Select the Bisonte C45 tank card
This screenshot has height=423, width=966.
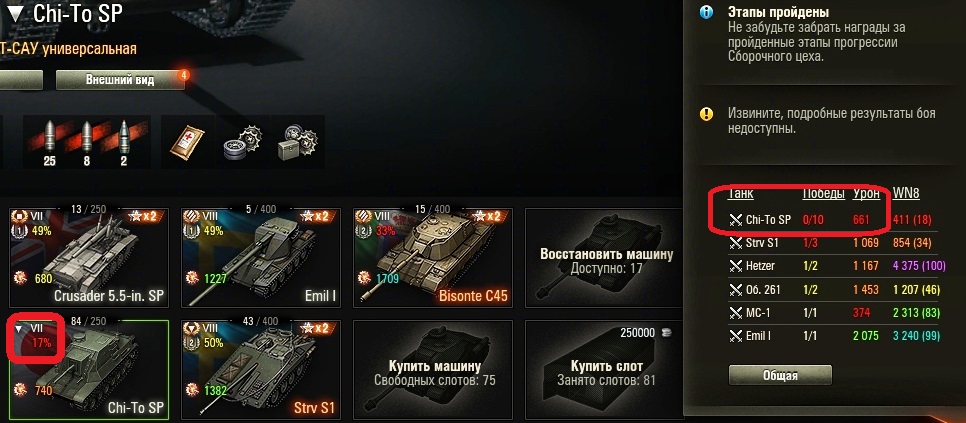(432, 257)
